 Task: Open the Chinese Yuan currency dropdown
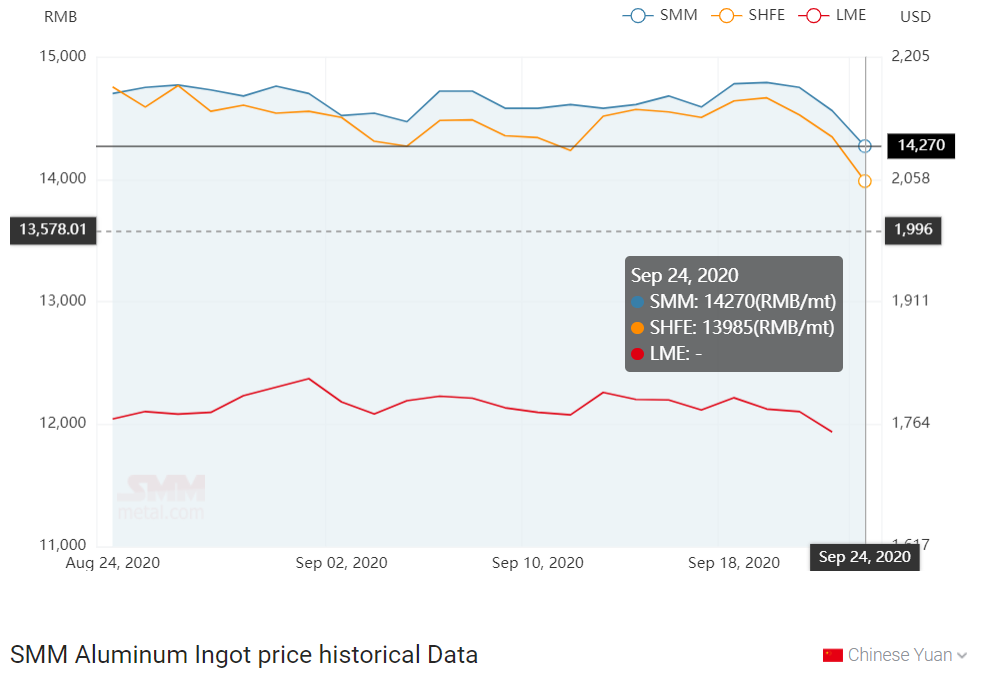(903, 654)
